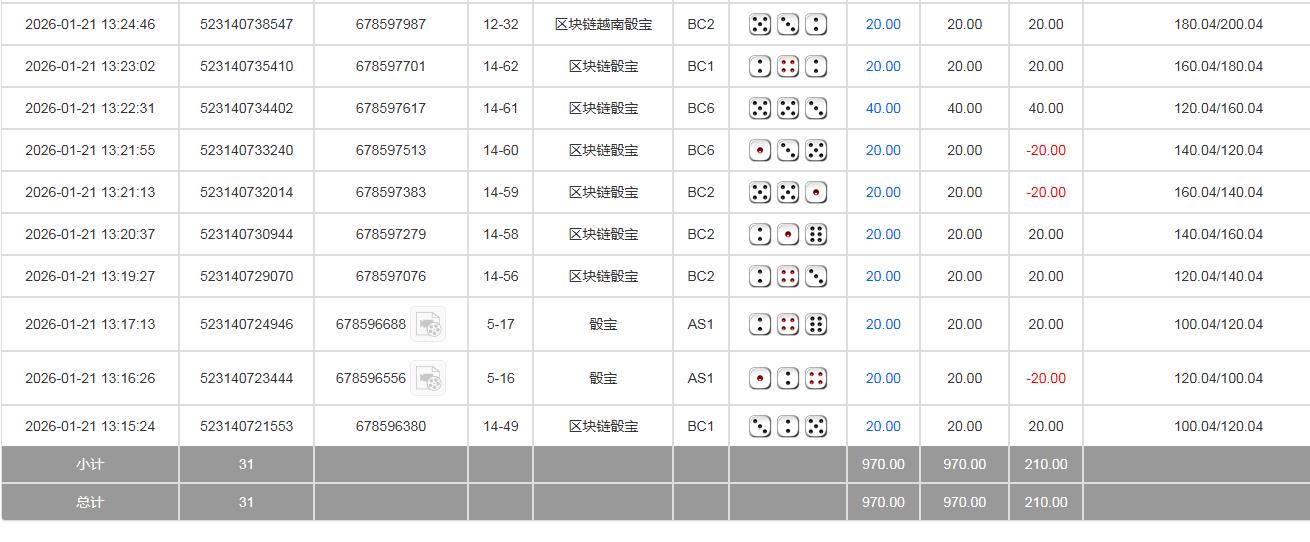
Task: Open video replay icon for round 678596688
Action: [428, 324]
